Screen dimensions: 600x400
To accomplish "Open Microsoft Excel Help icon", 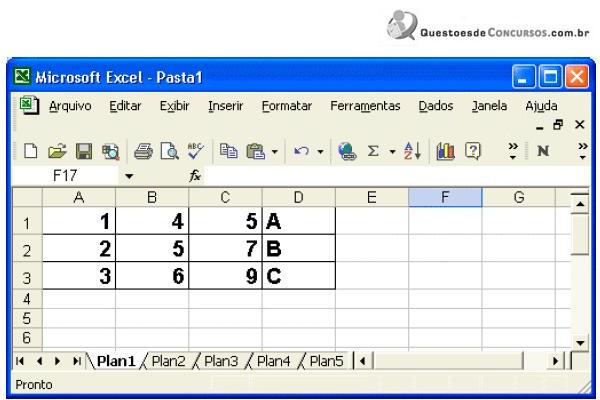I will 473,151.
